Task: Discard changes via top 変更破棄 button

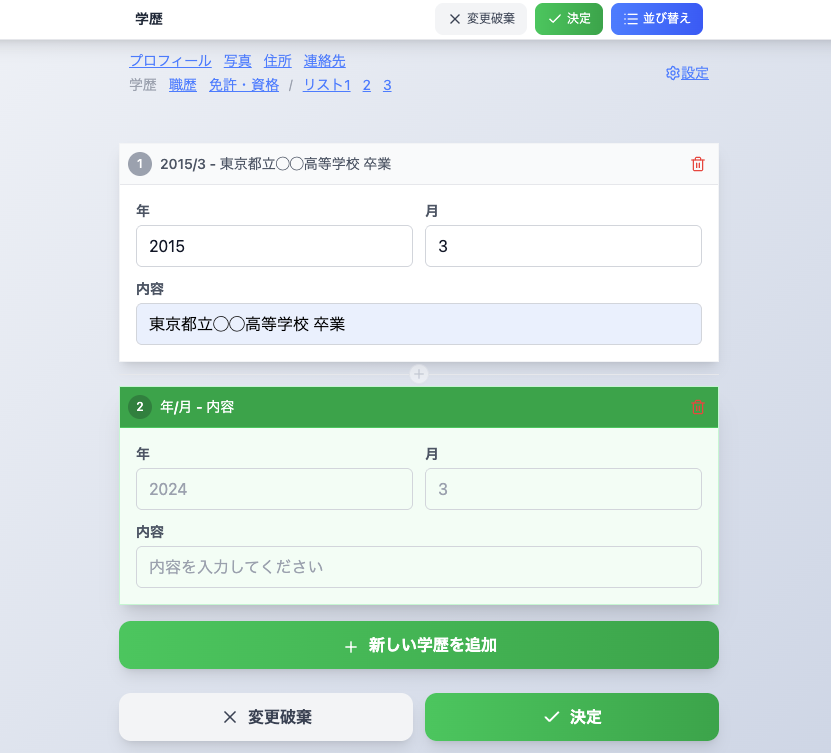Action: (x=480, y=18)
